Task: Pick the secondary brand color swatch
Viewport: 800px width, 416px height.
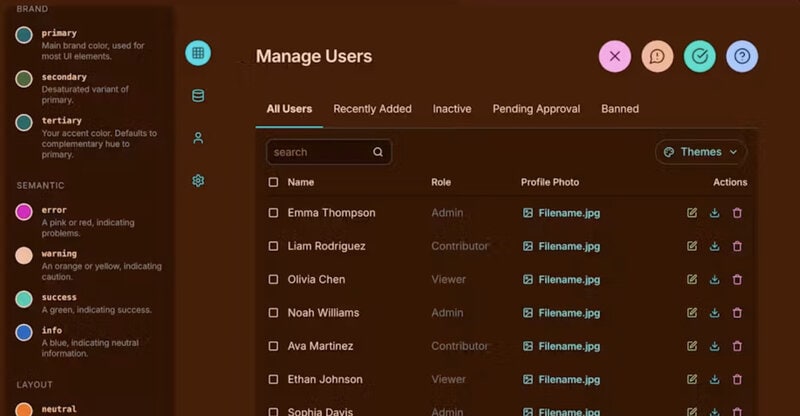Action: [24, 79]
